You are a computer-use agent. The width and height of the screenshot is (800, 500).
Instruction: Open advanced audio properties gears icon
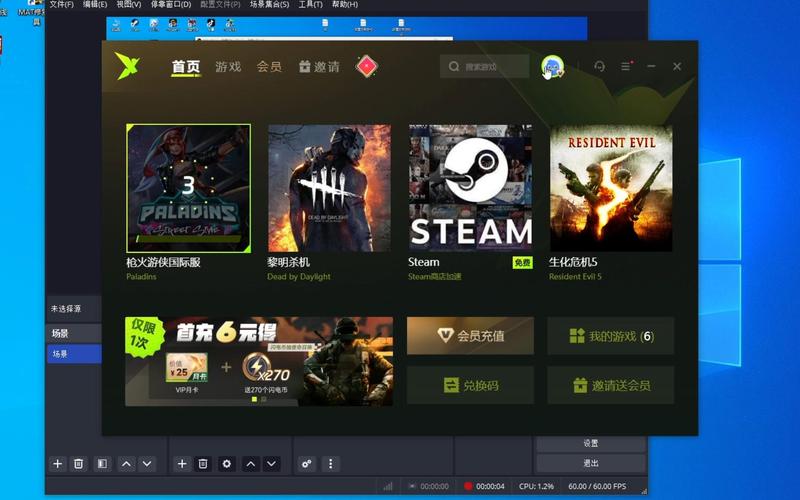306,464
